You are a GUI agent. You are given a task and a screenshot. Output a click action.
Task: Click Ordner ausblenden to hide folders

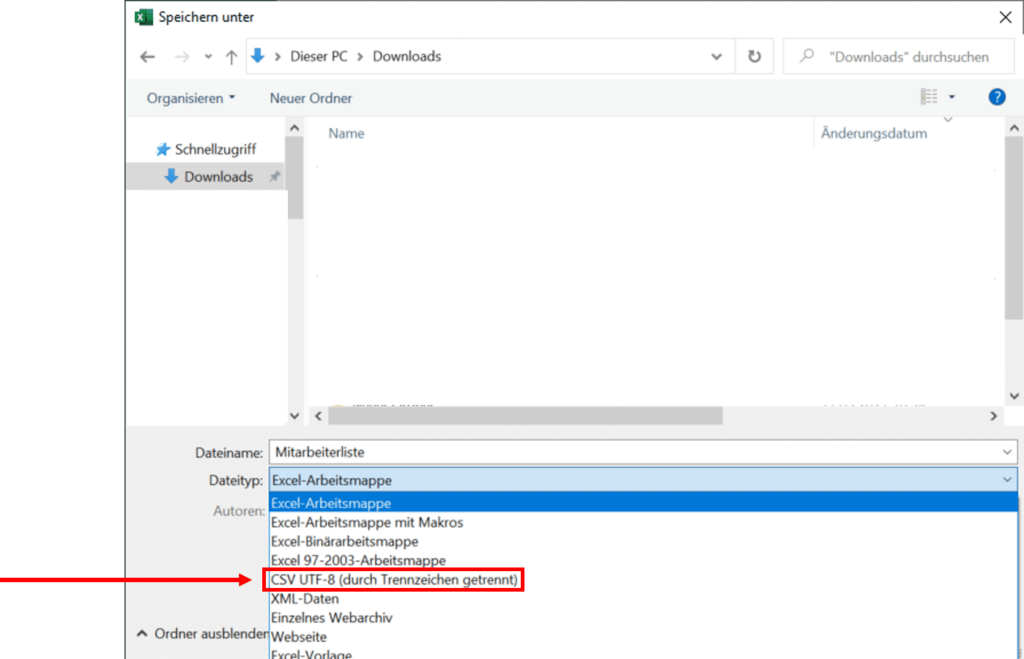(203, 634)
